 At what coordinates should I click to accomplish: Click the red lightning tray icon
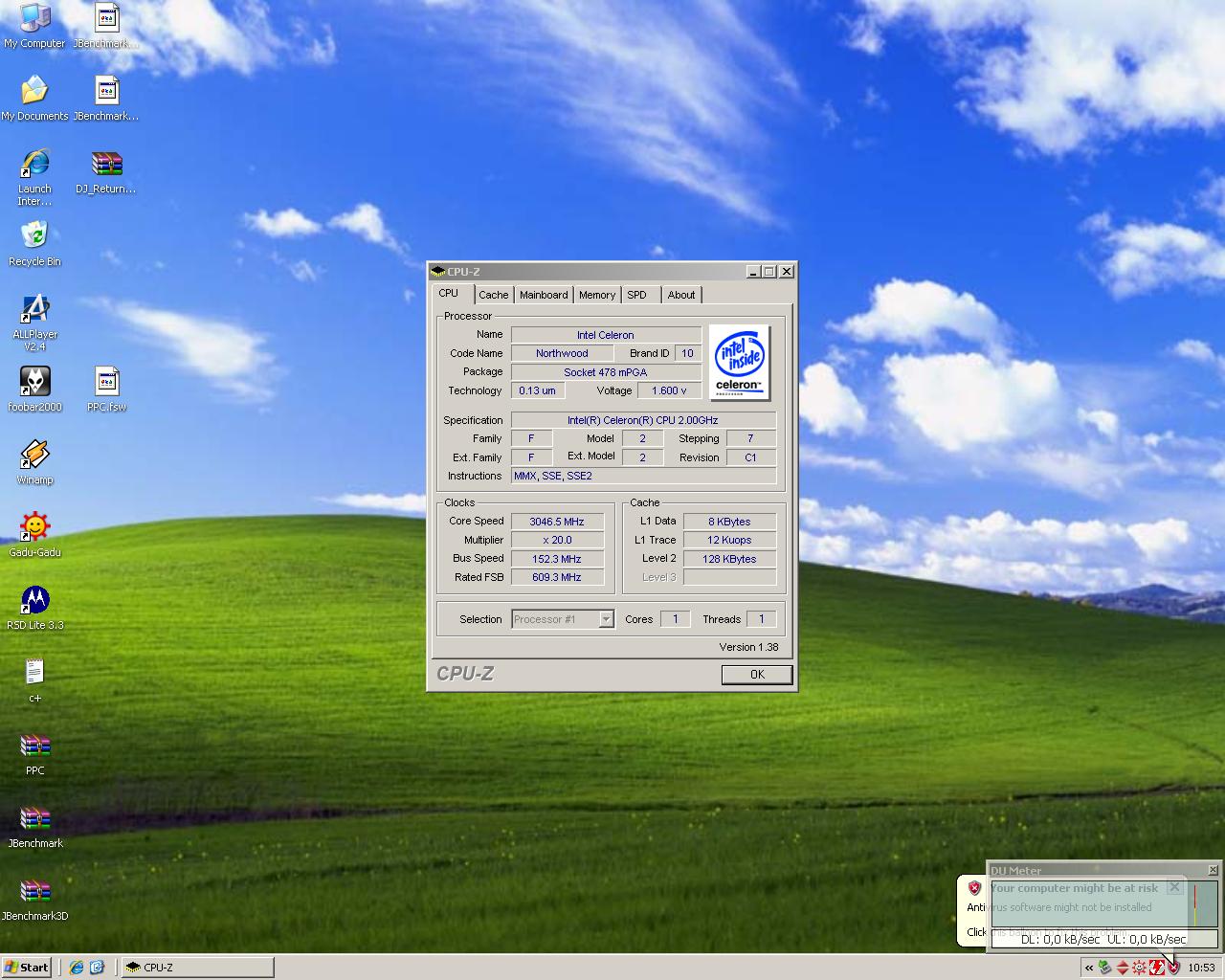tap(1156, 968)
